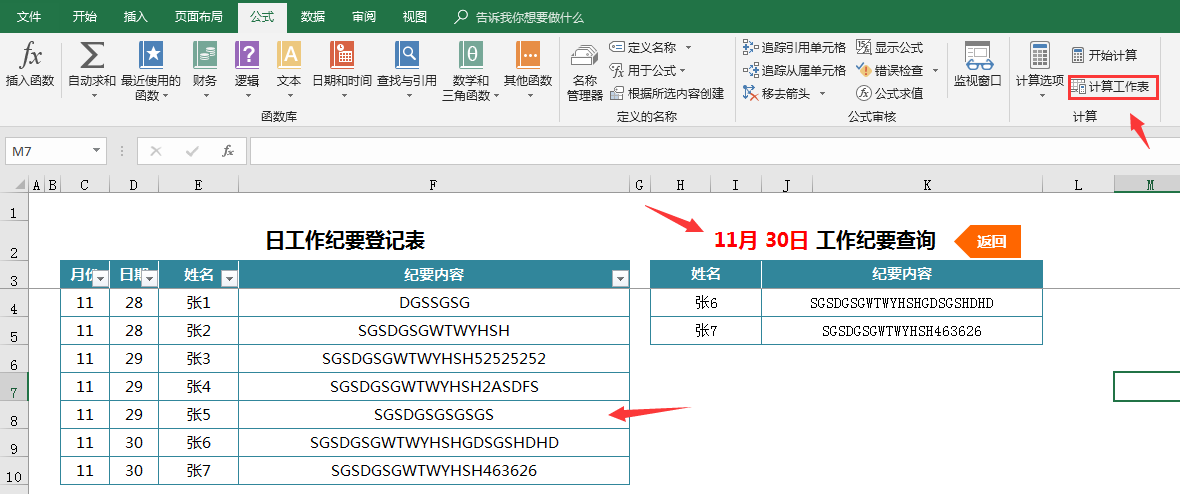This screenshot has width=1180, height=494.
Task: Open Calculation Options (计算选项)
Action: tap(1039, 70)
